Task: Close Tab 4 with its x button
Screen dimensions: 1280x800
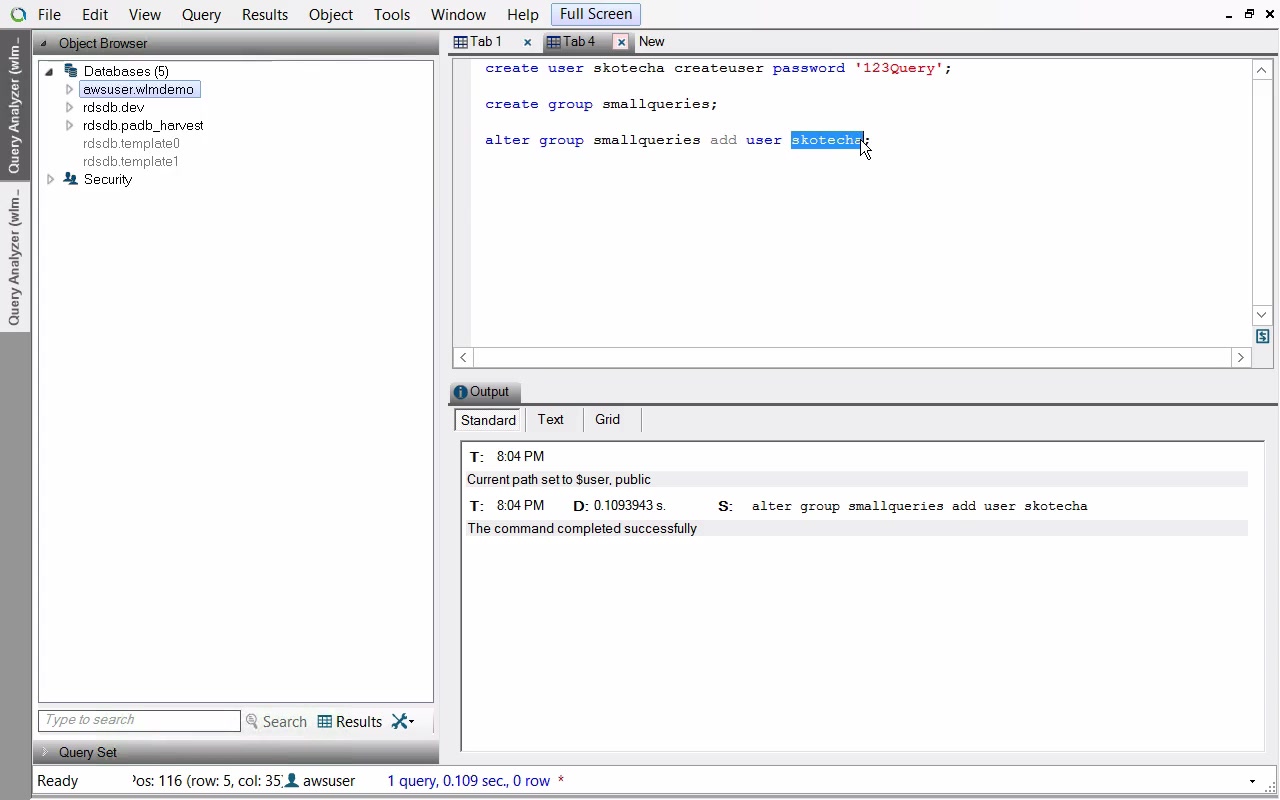Action: coord(621,42)
